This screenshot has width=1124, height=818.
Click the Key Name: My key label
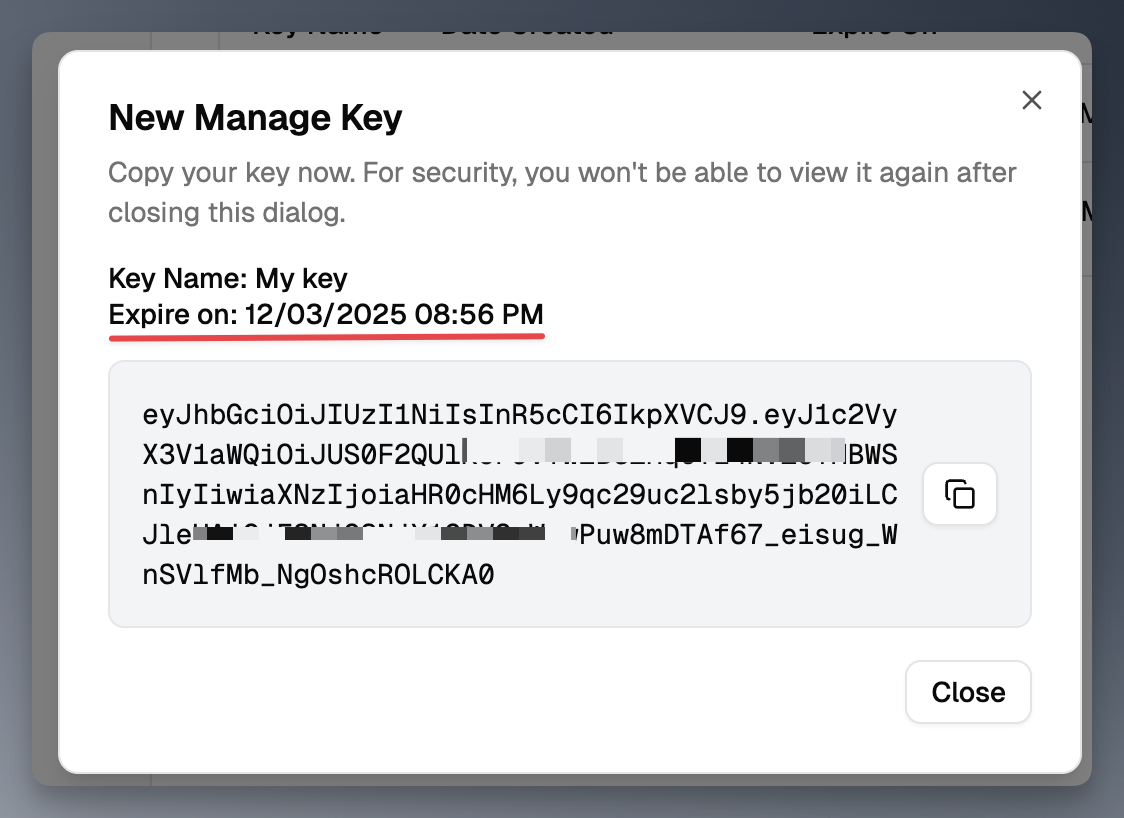tap(228, 278)
